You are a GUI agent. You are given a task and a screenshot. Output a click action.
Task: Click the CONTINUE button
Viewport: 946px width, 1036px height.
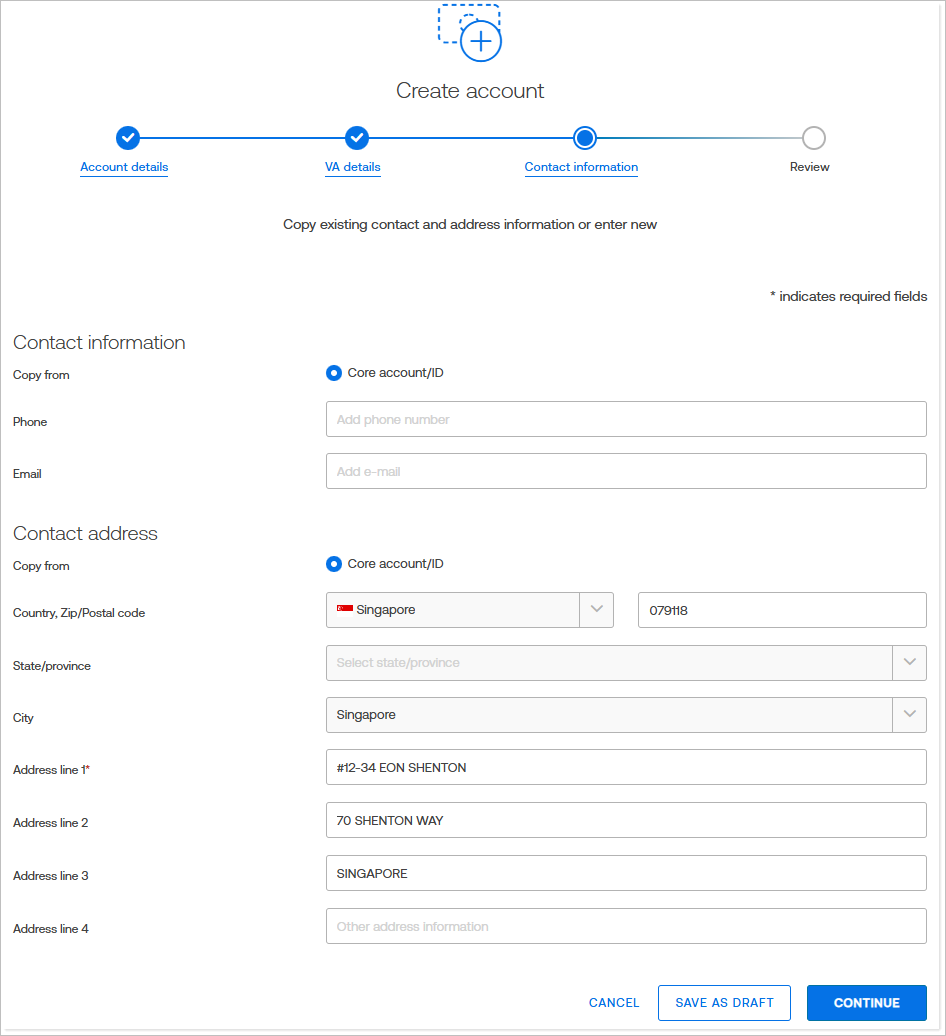click(866, 1002)
